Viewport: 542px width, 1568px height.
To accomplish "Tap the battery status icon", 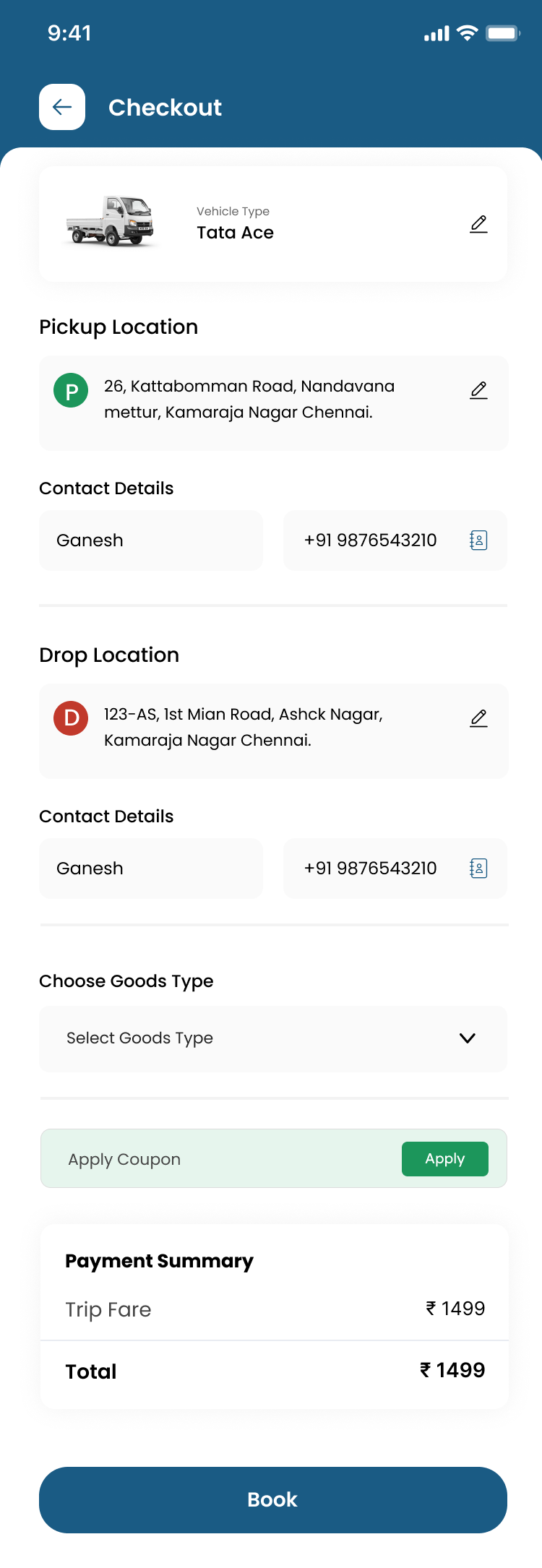I will point(503,33).
